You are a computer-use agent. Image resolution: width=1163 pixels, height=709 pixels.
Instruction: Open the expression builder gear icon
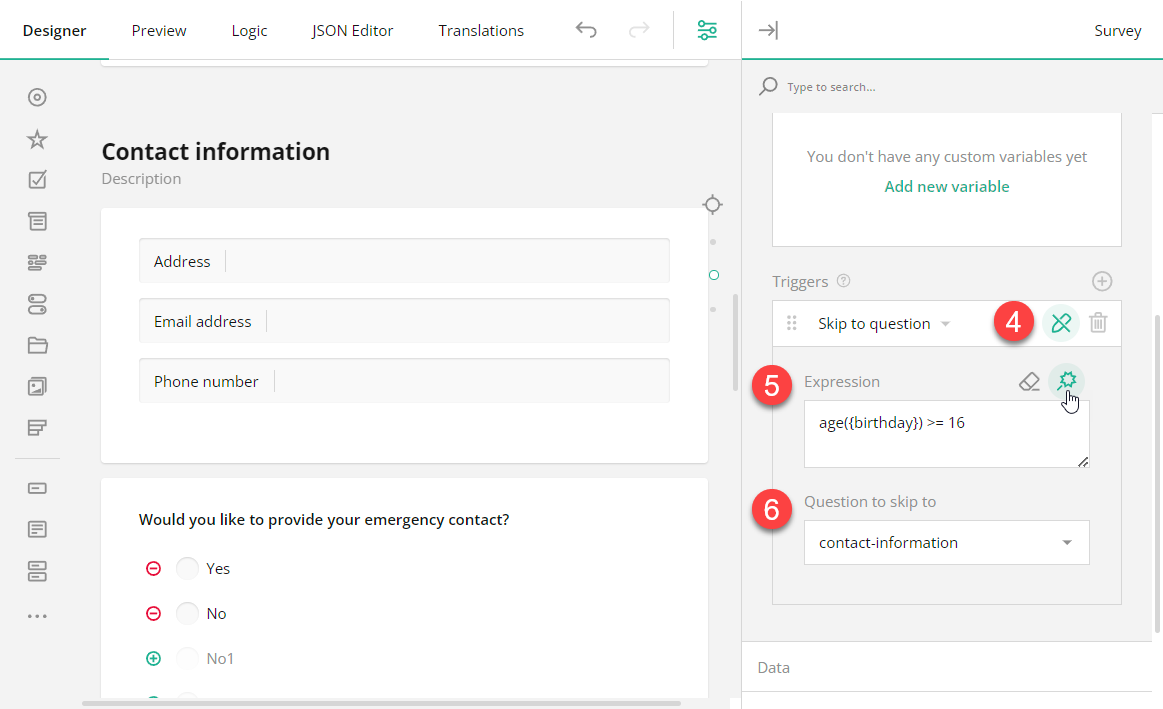[x=1066, y=381]
